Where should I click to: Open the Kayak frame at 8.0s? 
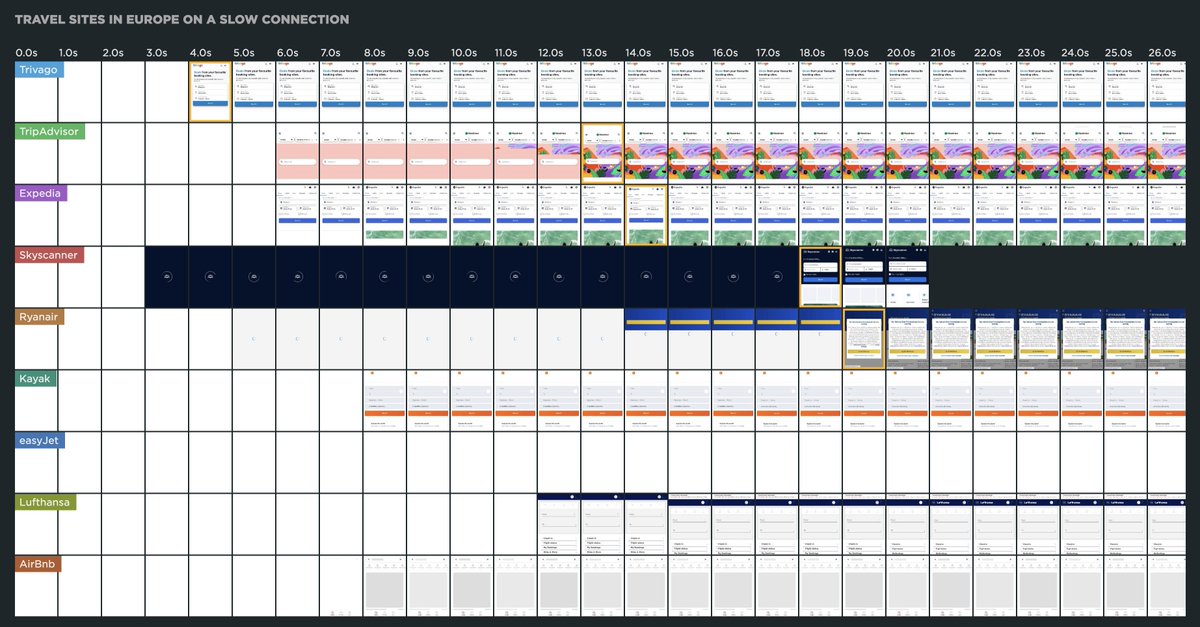(x=384, y=400)
